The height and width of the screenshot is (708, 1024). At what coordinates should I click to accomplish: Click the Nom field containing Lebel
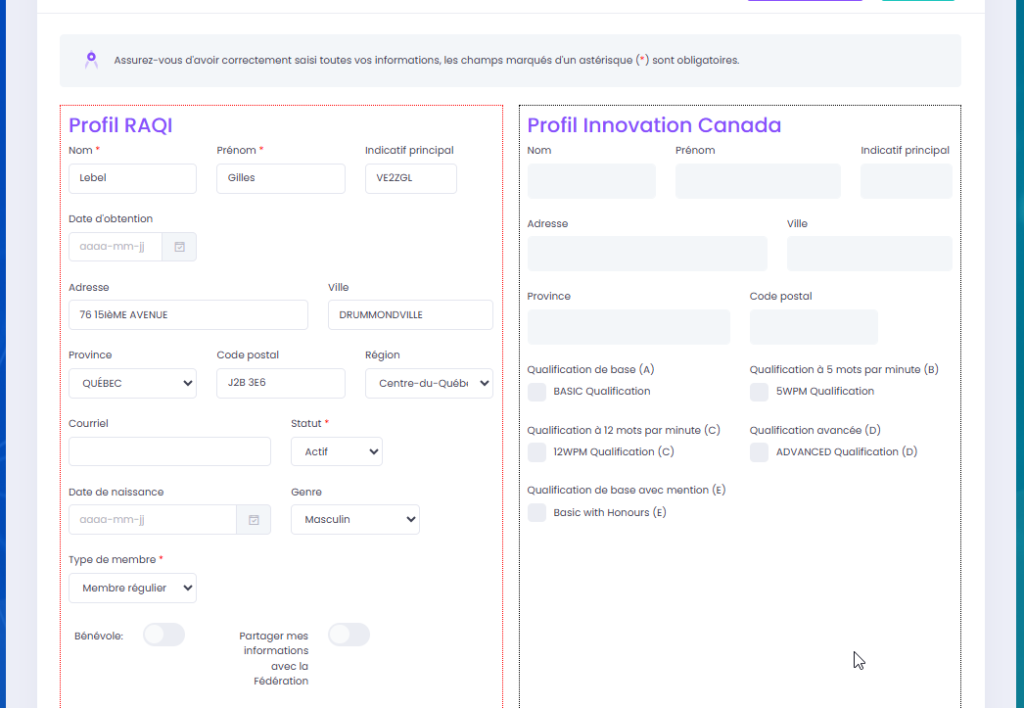point(132,179)
